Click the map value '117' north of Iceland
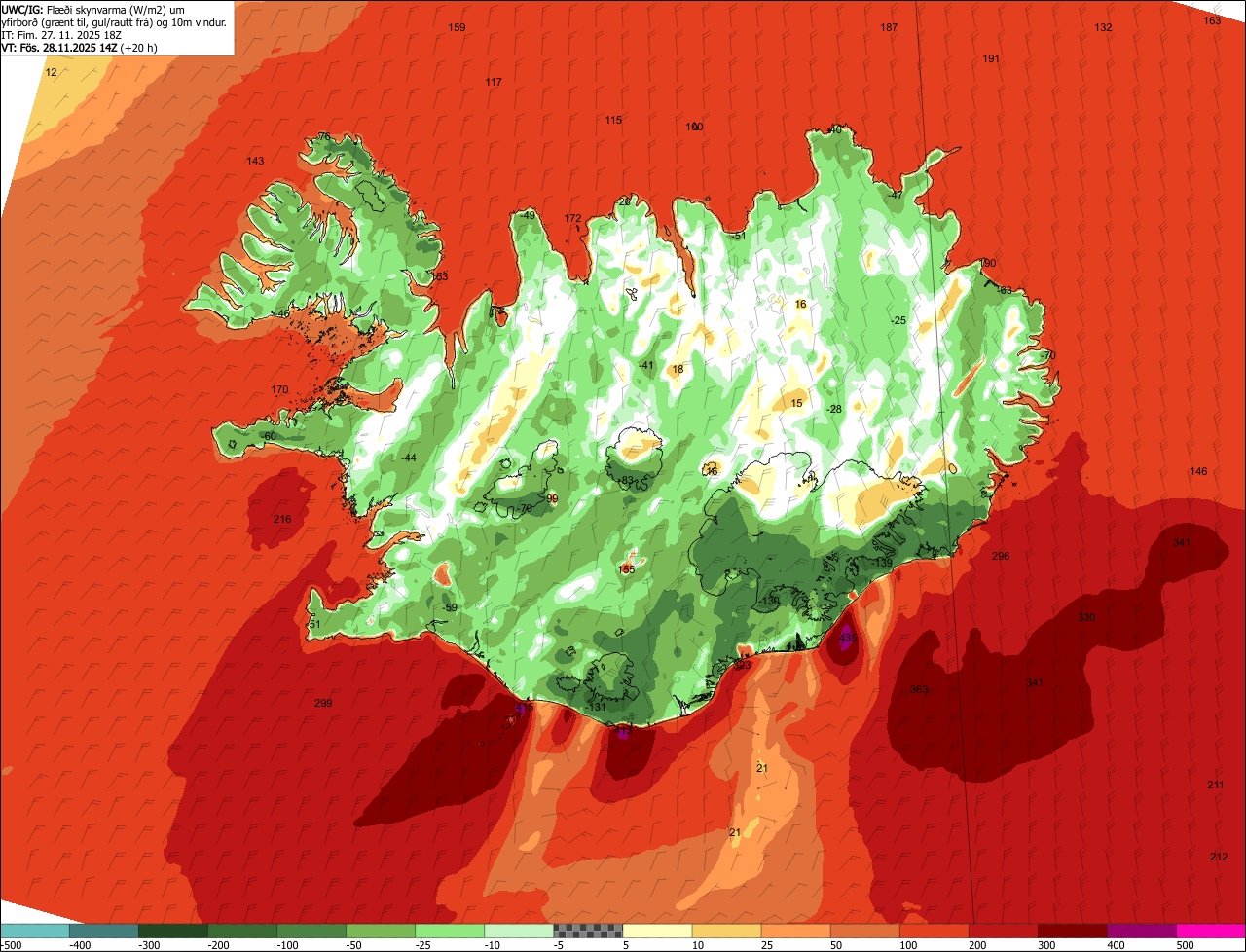Screen dimensions: 1246x952 [x=494, y=82]
